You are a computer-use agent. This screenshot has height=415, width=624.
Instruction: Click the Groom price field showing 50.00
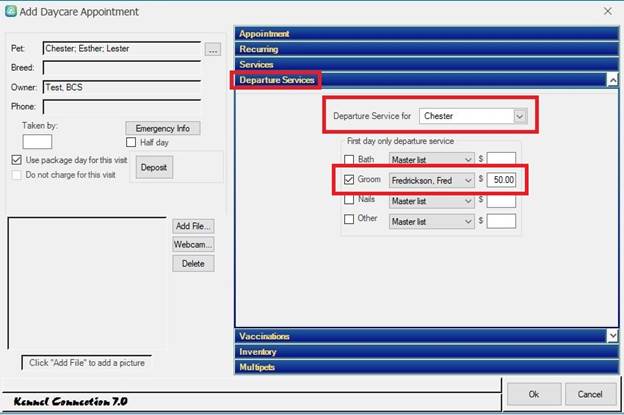pyautogui.click(x=501, y=180)
